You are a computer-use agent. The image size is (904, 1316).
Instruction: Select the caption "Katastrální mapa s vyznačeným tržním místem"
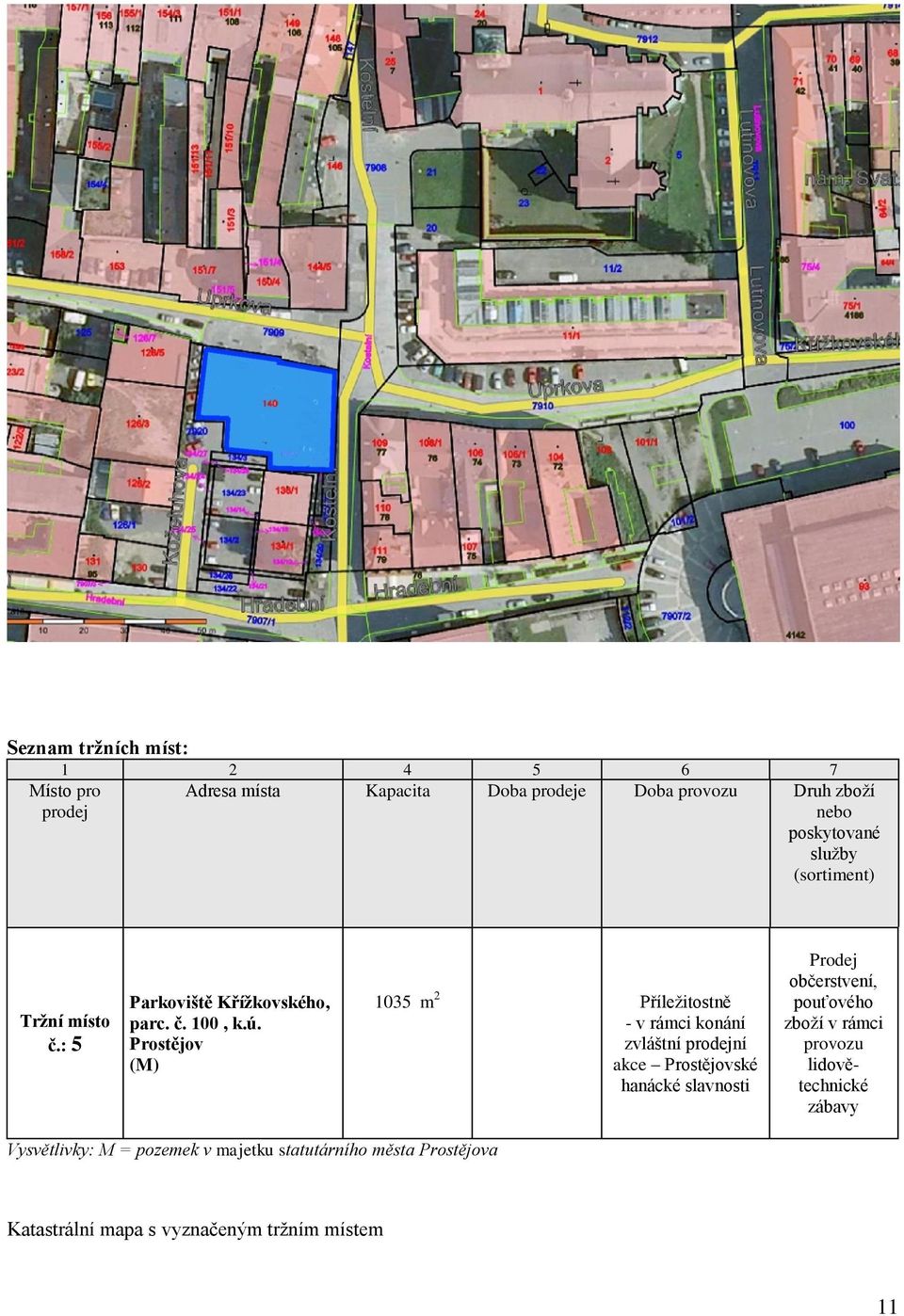pos(195,1229)
